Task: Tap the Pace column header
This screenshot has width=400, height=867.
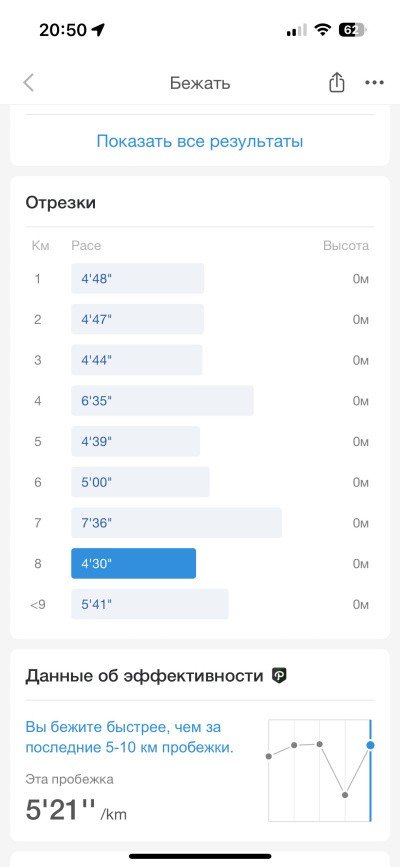Action: point(86,246)
